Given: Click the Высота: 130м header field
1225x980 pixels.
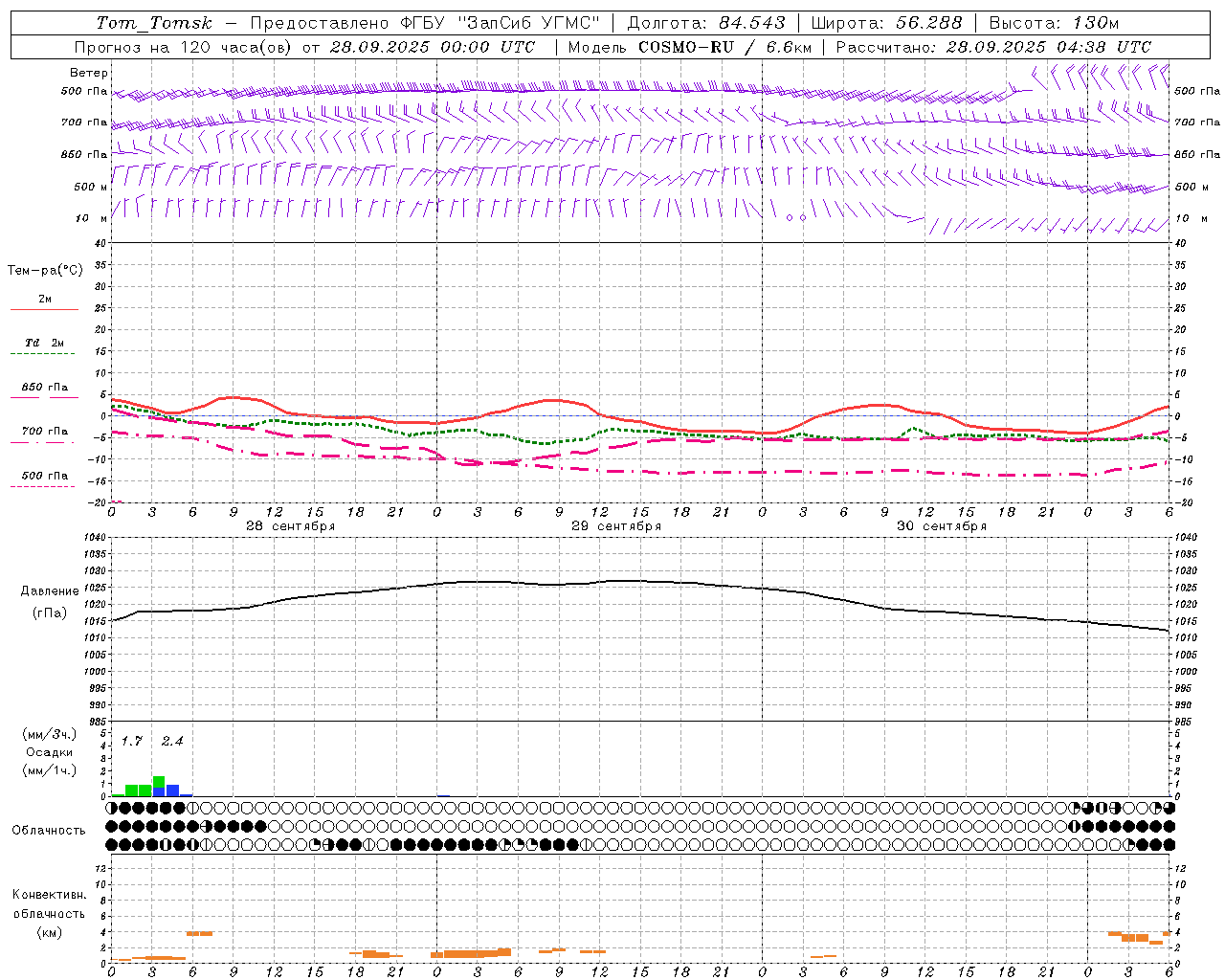Looking at the screenshot, I should (x=1054, y=23).
